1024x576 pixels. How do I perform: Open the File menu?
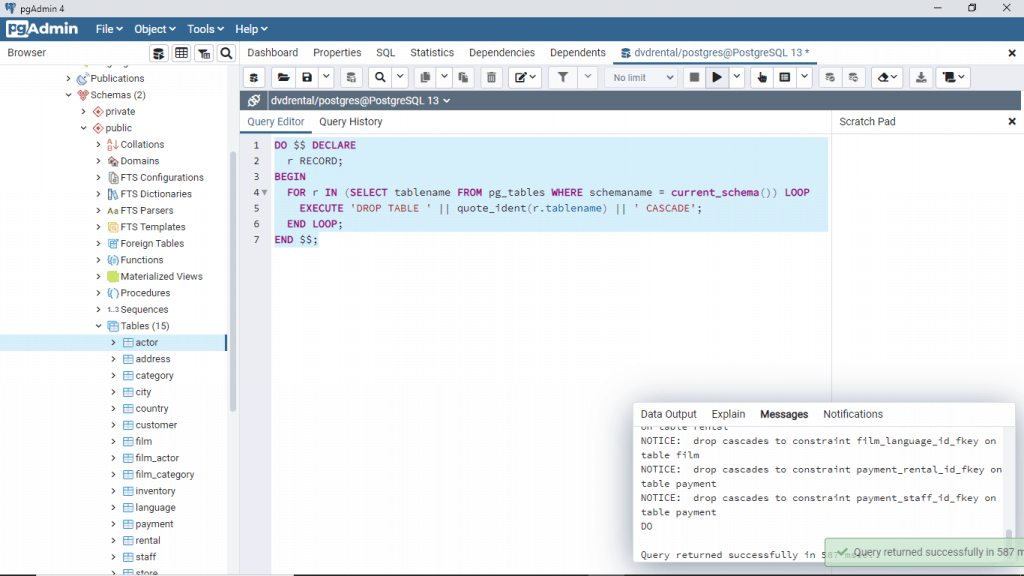click(109, 29)
